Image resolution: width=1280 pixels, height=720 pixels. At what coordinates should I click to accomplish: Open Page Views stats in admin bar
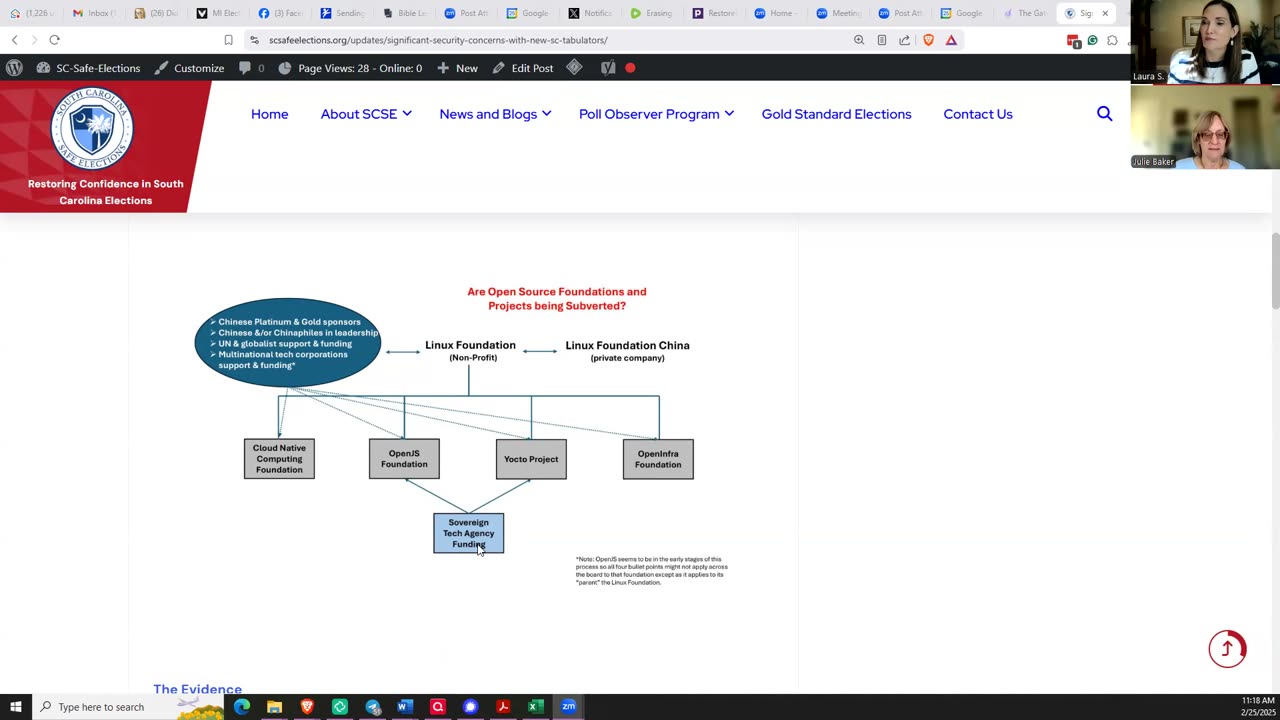coord(349,68)
